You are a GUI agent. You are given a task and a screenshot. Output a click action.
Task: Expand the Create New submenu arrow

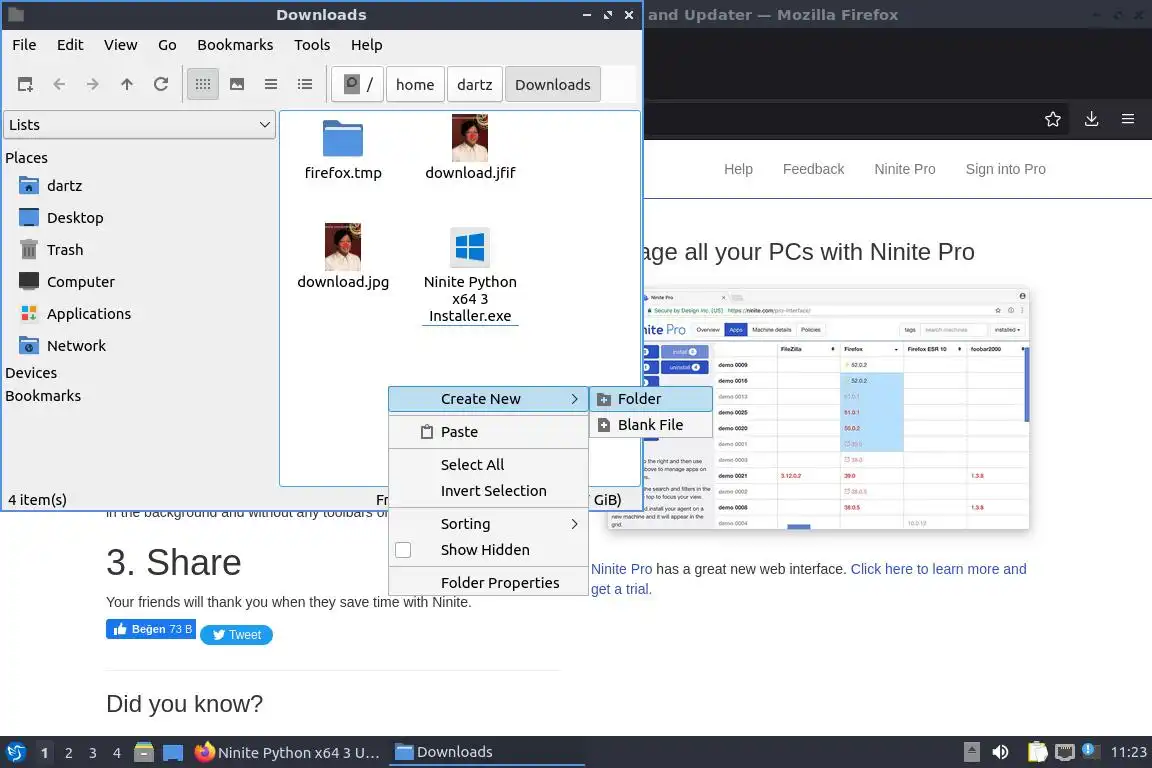575,399
